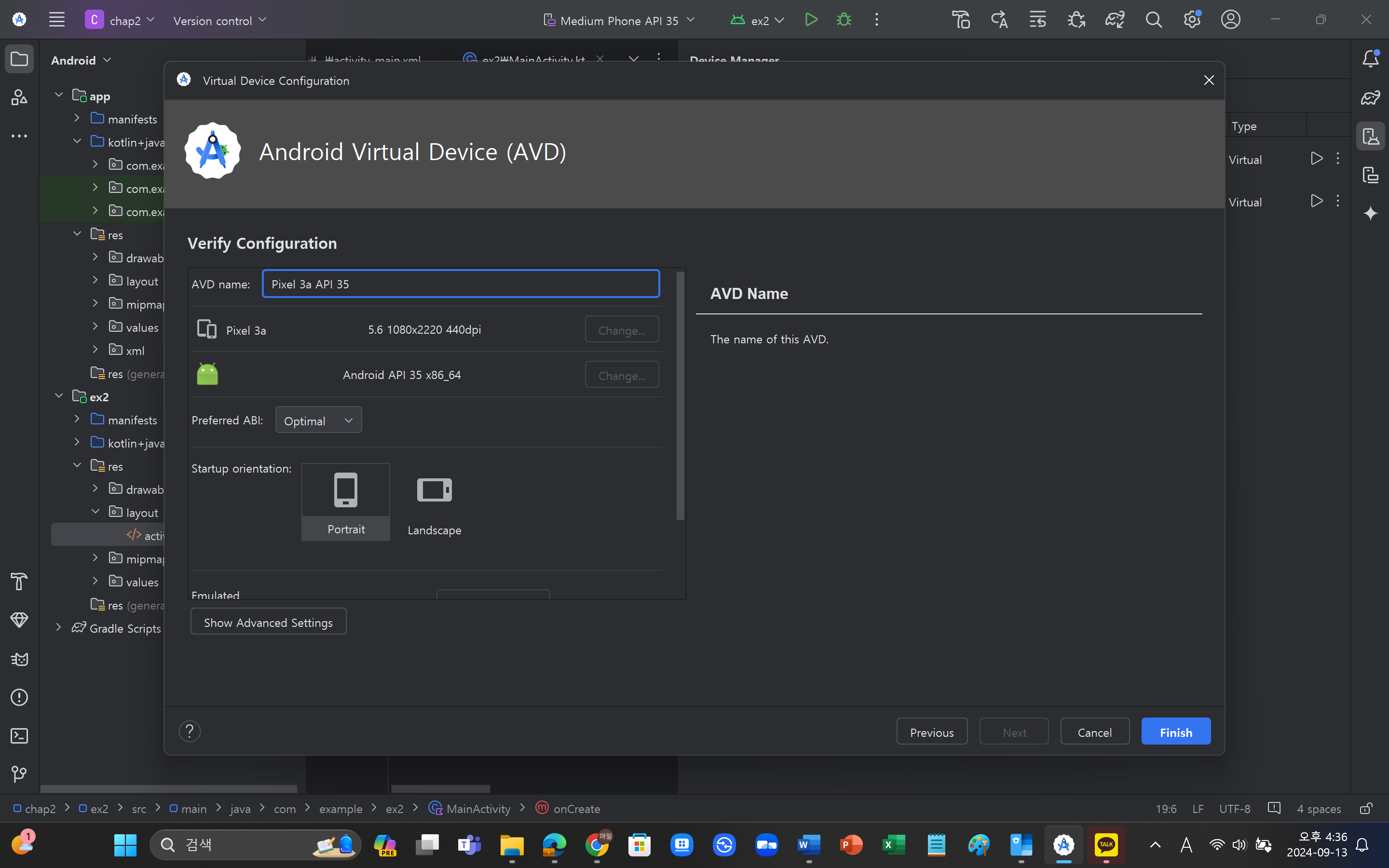This screenshot has height=868, width=1389.
Task: Click the Finish button
Action: click(x=1176, y=732)
